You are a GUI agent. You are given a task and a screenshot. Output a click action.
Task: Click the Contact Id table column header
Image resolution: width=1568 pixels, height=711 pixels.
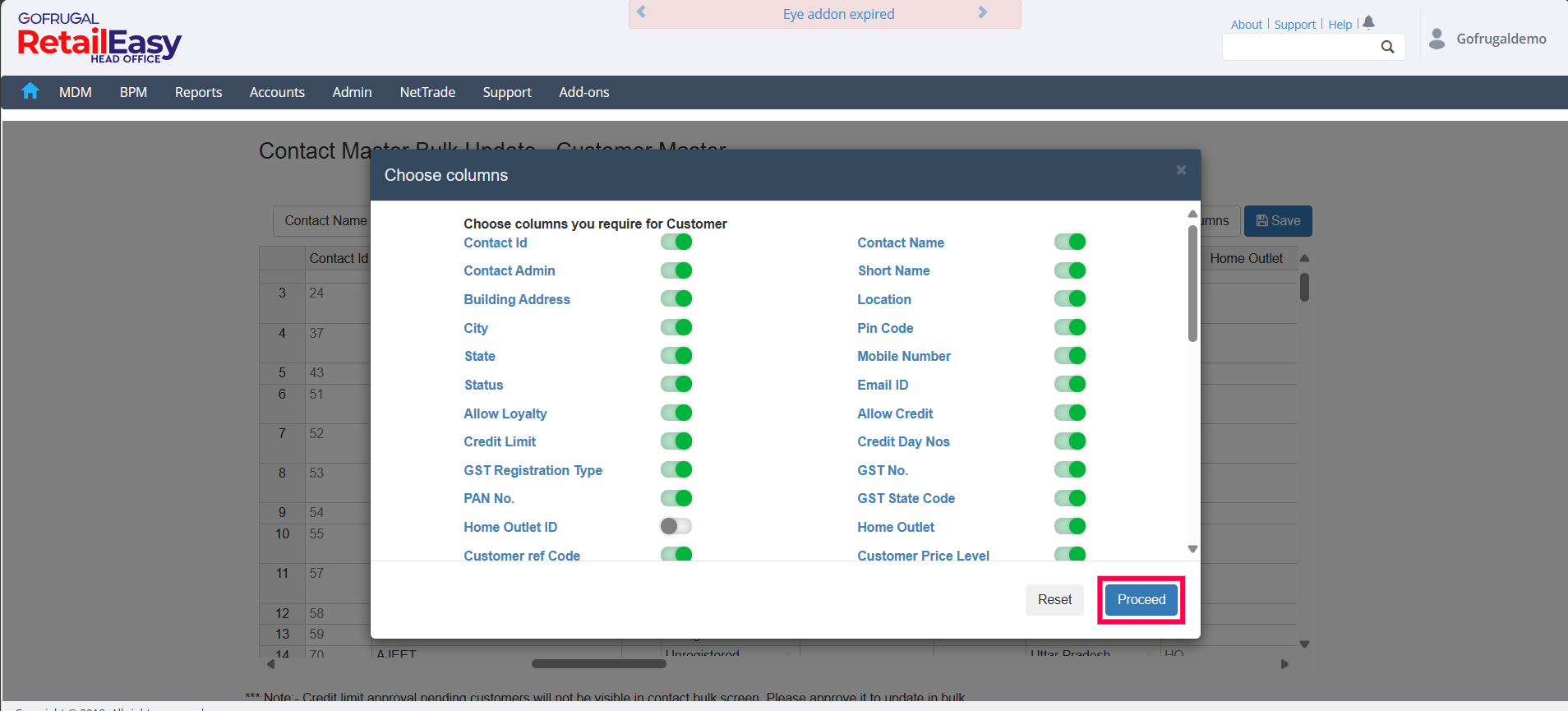pos(339,258)
